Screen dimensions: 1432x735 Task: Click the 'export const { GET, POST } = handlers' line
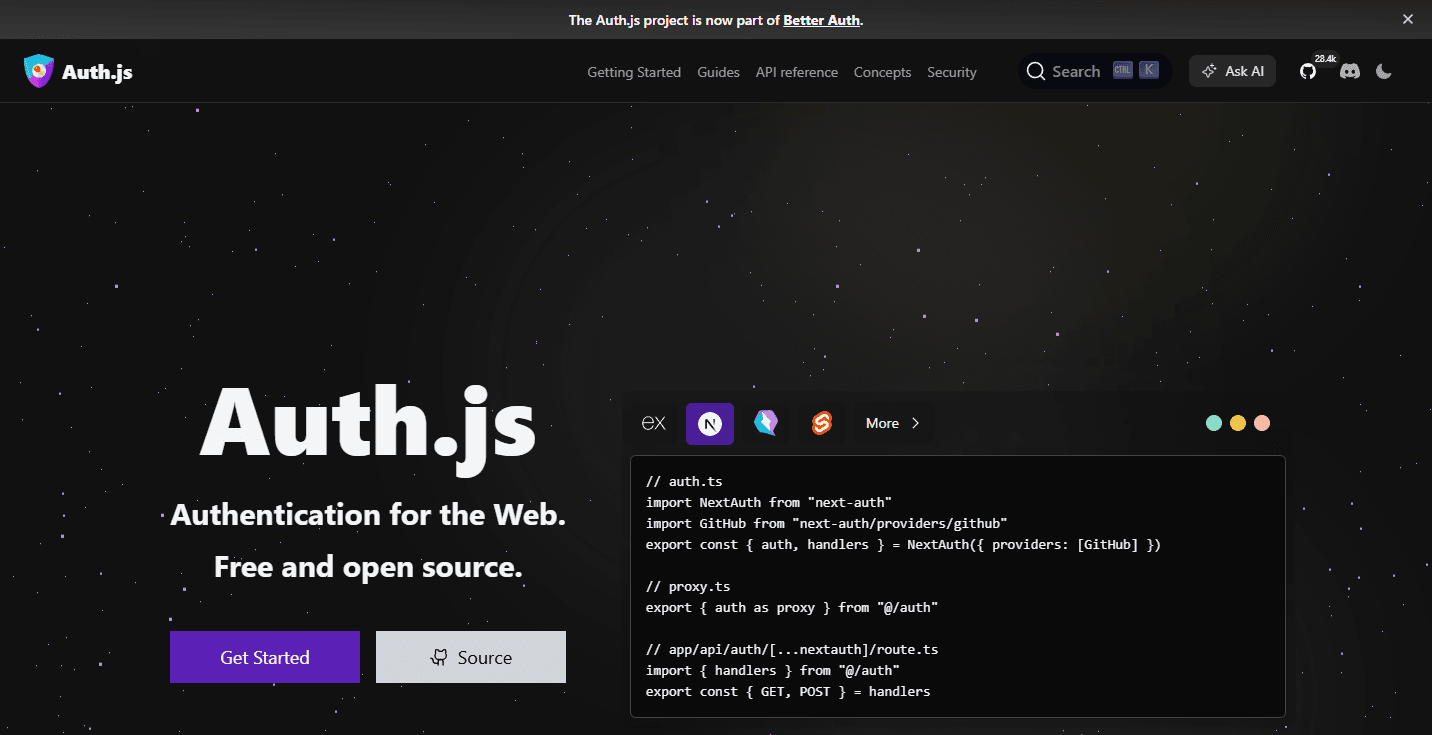pyautogui.click(x=788, y=692)
